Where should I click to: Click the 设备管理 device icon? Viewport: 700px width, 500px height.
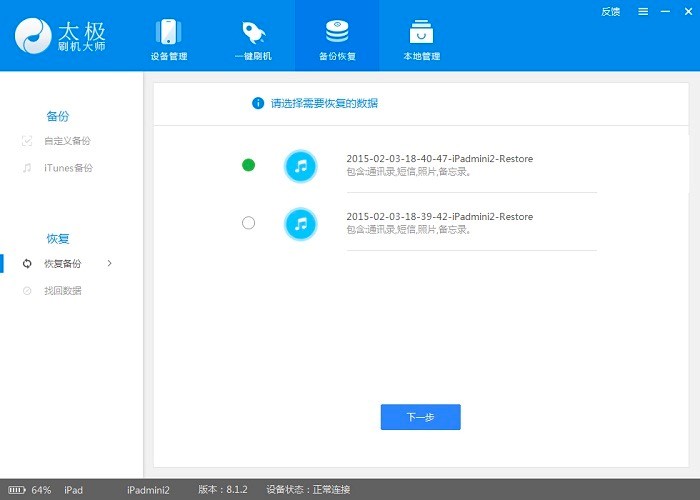(168, 32)
